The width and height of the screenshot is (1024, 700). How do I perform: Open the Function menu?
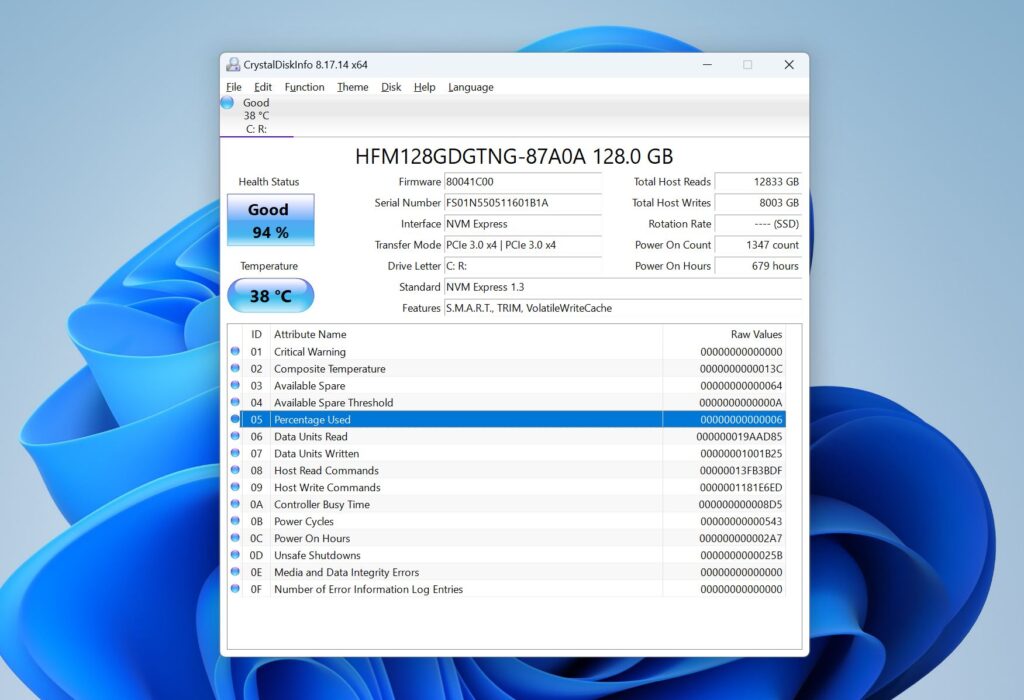(304, 87)
